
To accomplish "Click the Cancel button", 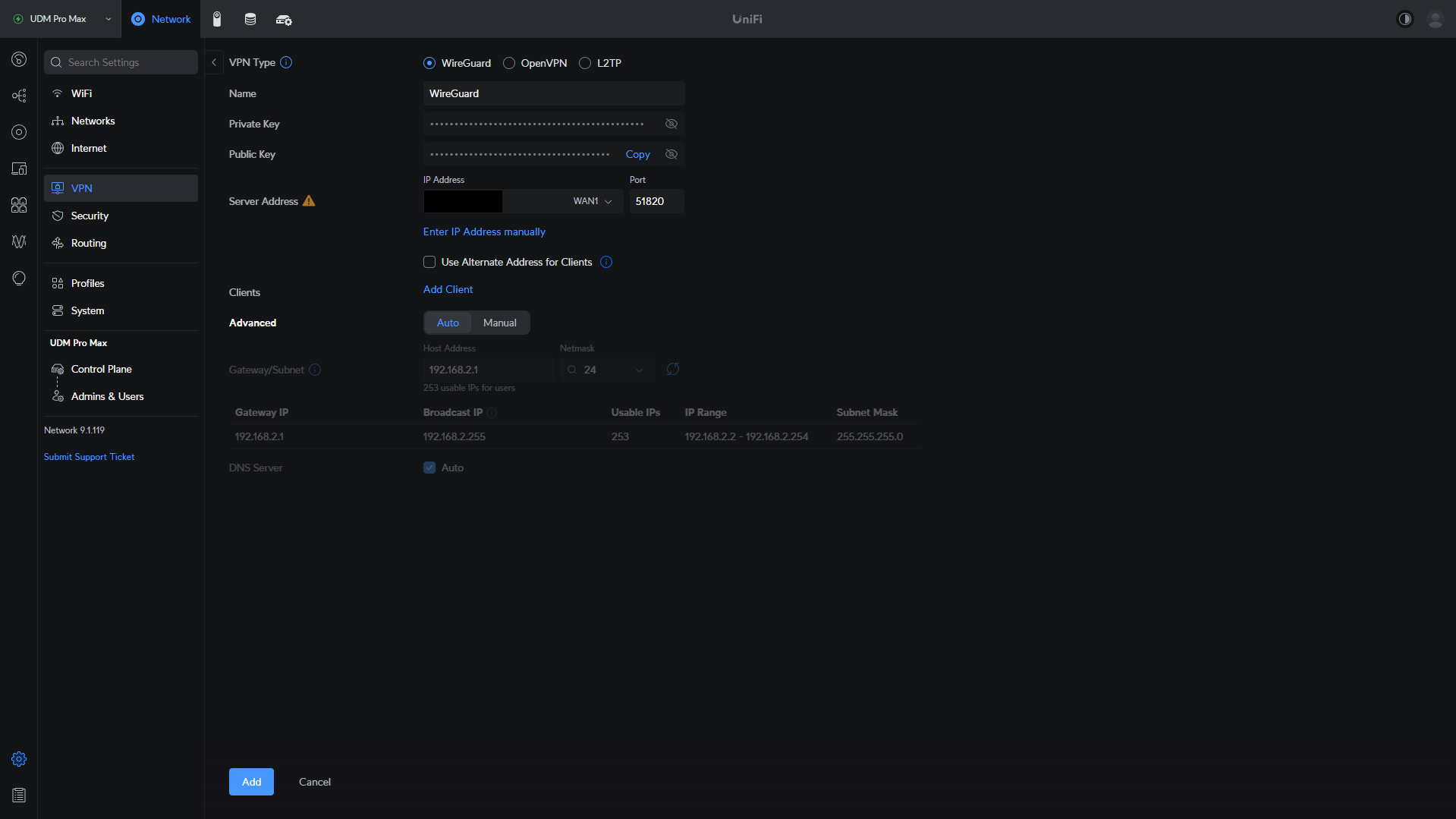I will [x=315, y=782].
